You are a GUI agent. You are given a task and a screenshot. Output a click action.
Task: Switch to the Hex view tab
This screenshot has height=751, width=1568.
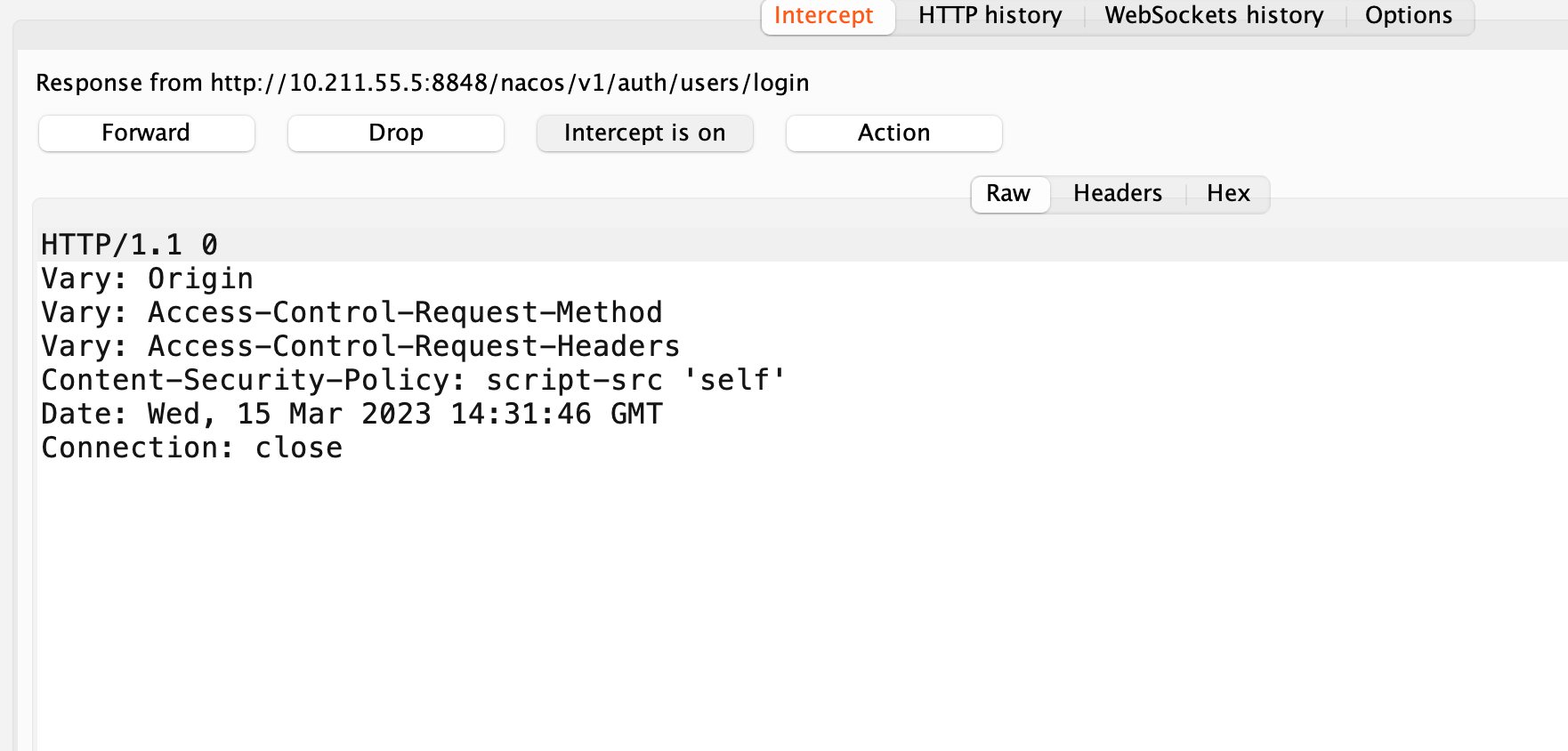click(1228, 194)
